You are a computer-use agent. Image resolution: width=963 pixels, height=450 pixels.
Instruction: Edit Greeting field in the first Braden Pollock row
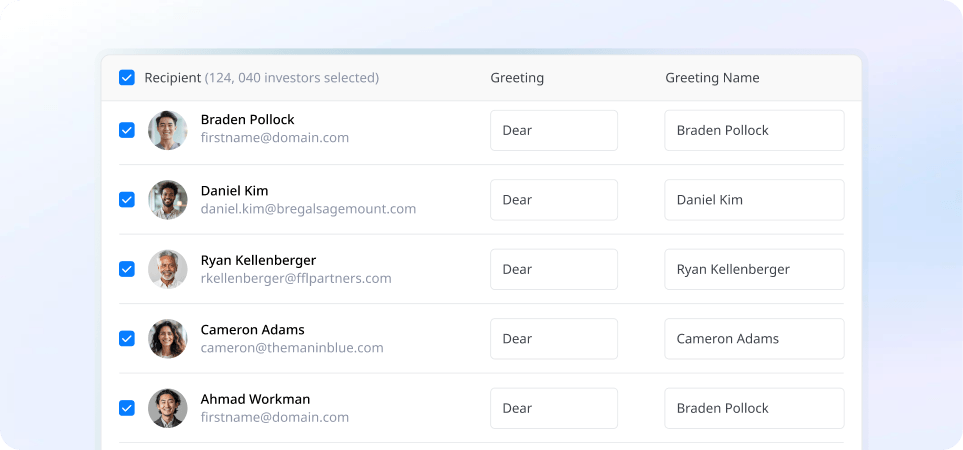(x=554, y=130)
